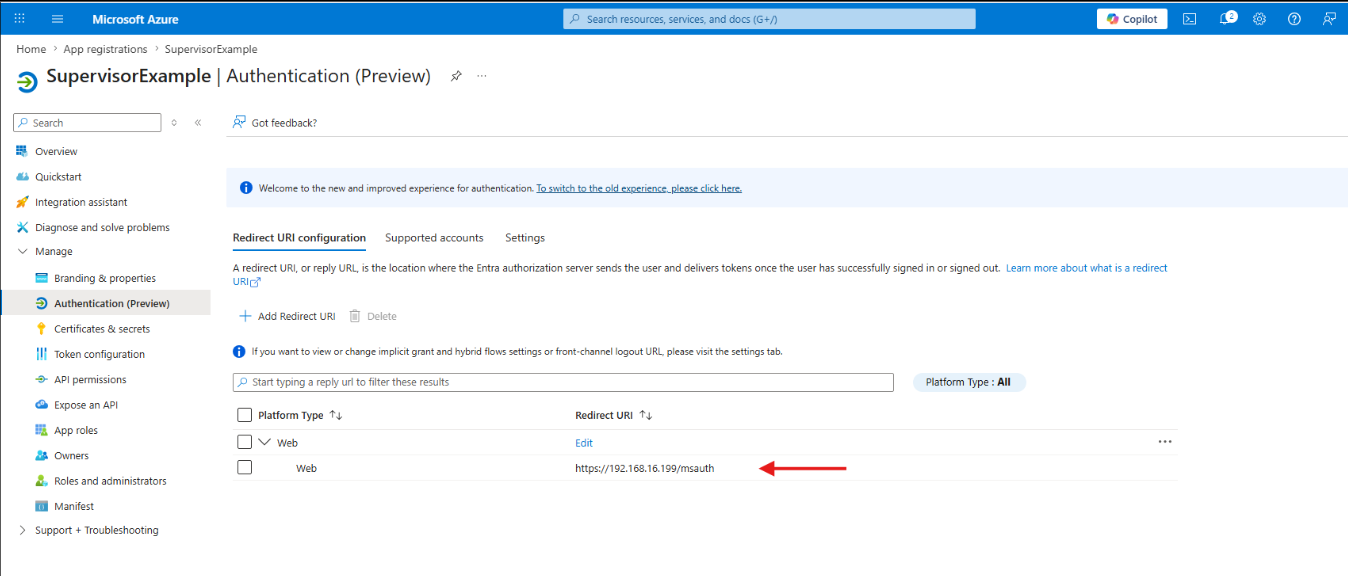This screenshot has width=1348, height=576.
Task: Click the Diagnose and solve problems wrench icon
Action: (22, 227)
